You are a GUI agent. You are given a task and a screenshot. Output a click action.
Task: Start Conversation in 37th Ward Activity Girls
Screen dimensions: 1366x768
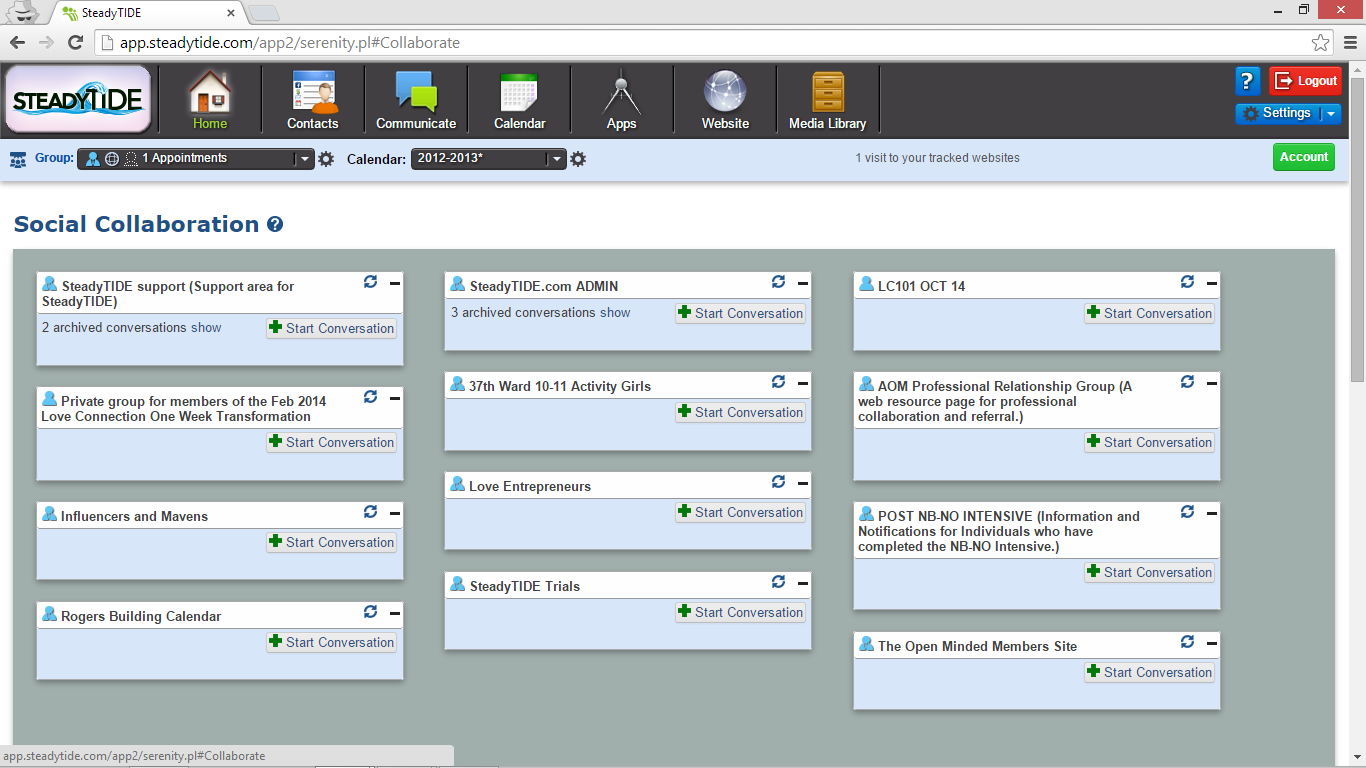(x=740, y=412)
